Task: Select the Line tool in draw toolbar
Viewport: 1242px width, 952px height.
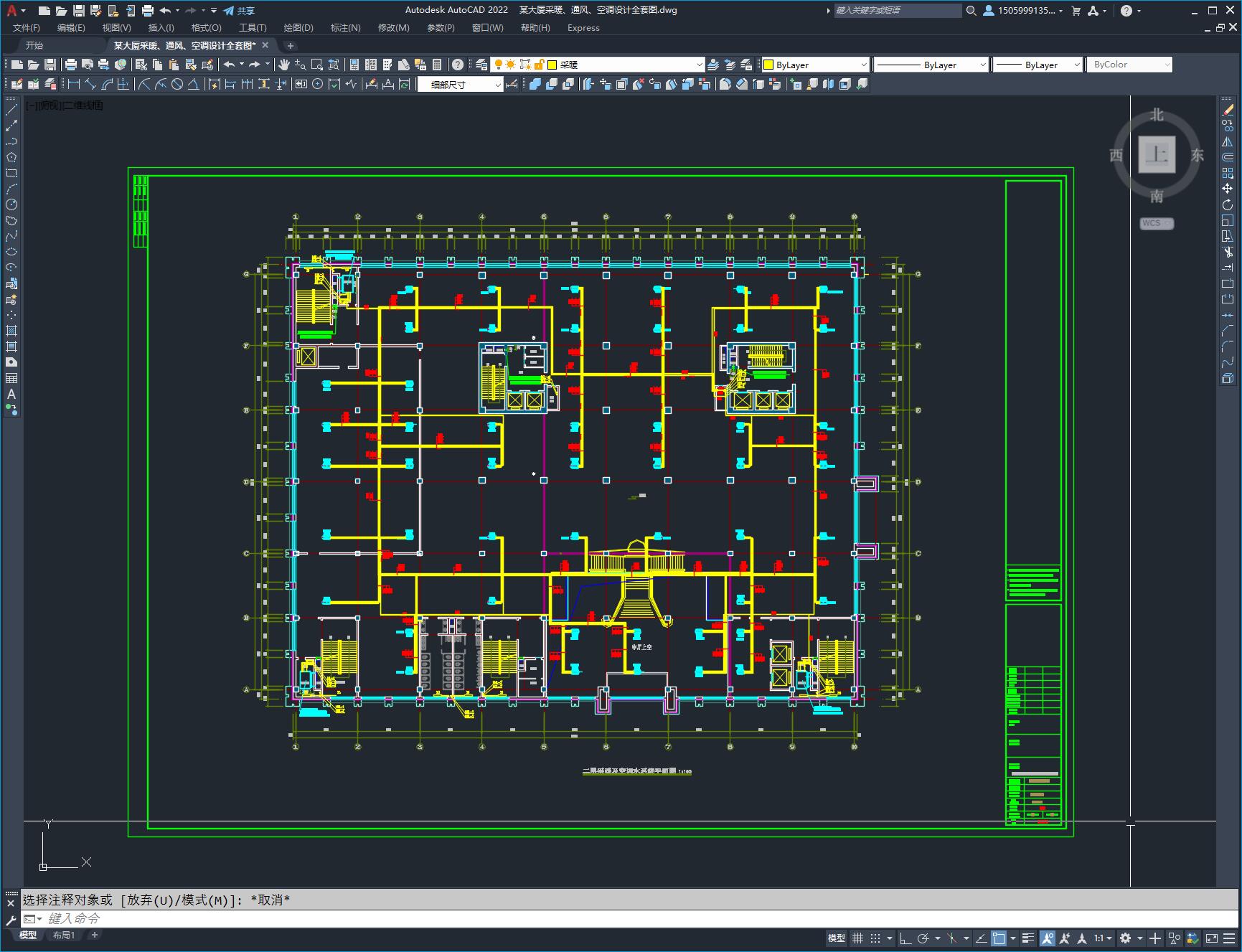Action: point(11,110)
